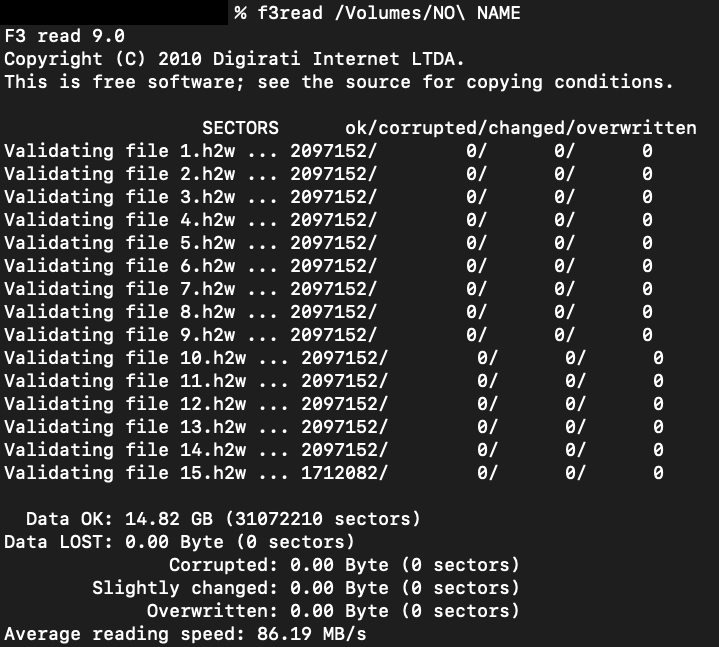Click the redacted black bar in the prompt

[113, 13]
